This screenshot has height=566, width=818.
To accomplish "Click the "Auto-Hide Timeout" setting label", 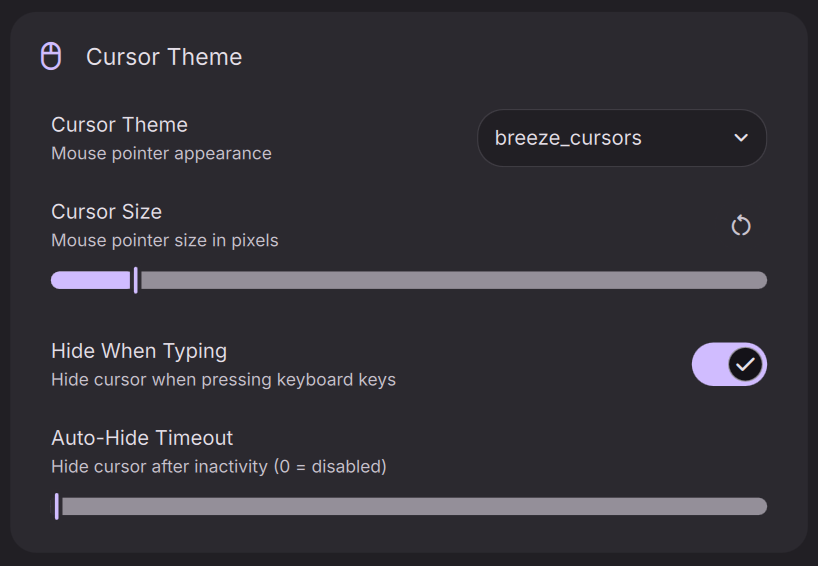I will pos(142,438).
